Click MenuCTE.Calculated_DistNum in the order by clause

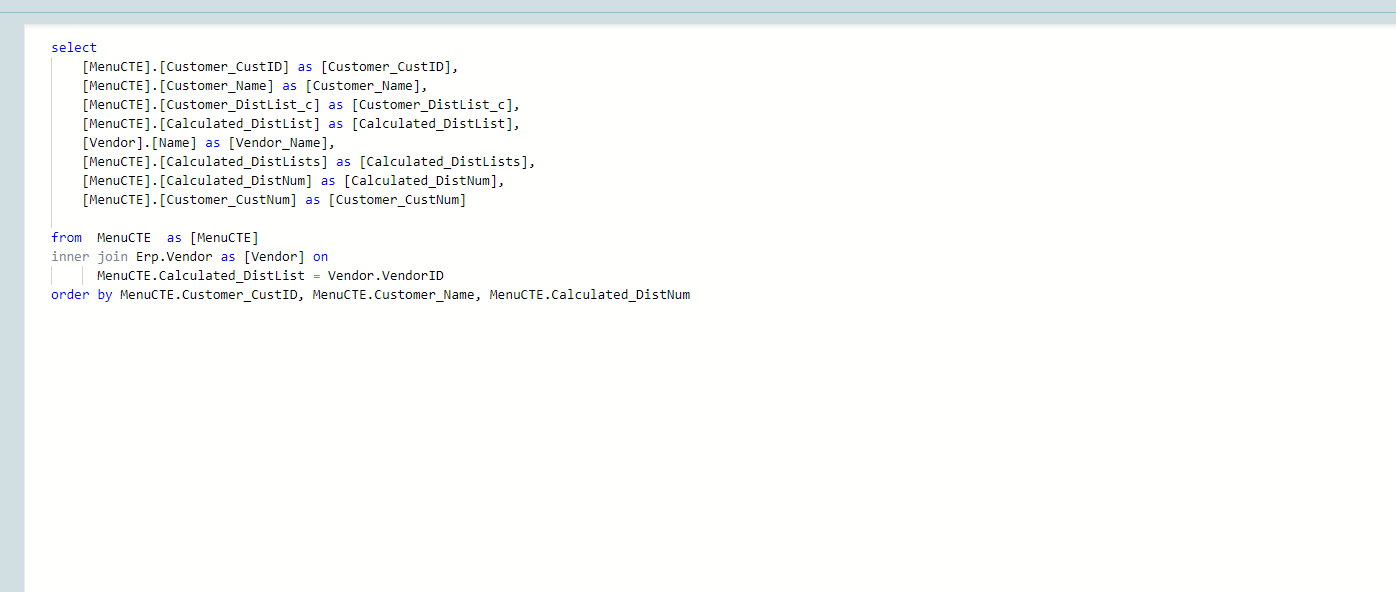tap(590, 295)
